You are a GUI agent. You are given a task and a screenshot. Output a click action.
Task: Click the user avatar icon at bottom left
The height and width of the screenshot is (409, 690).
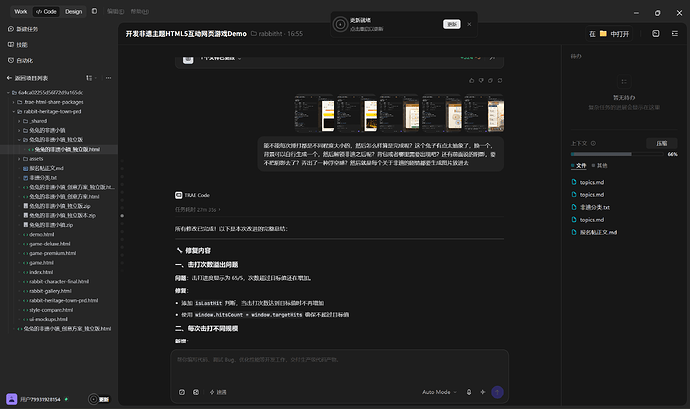(x=12, y=399)
